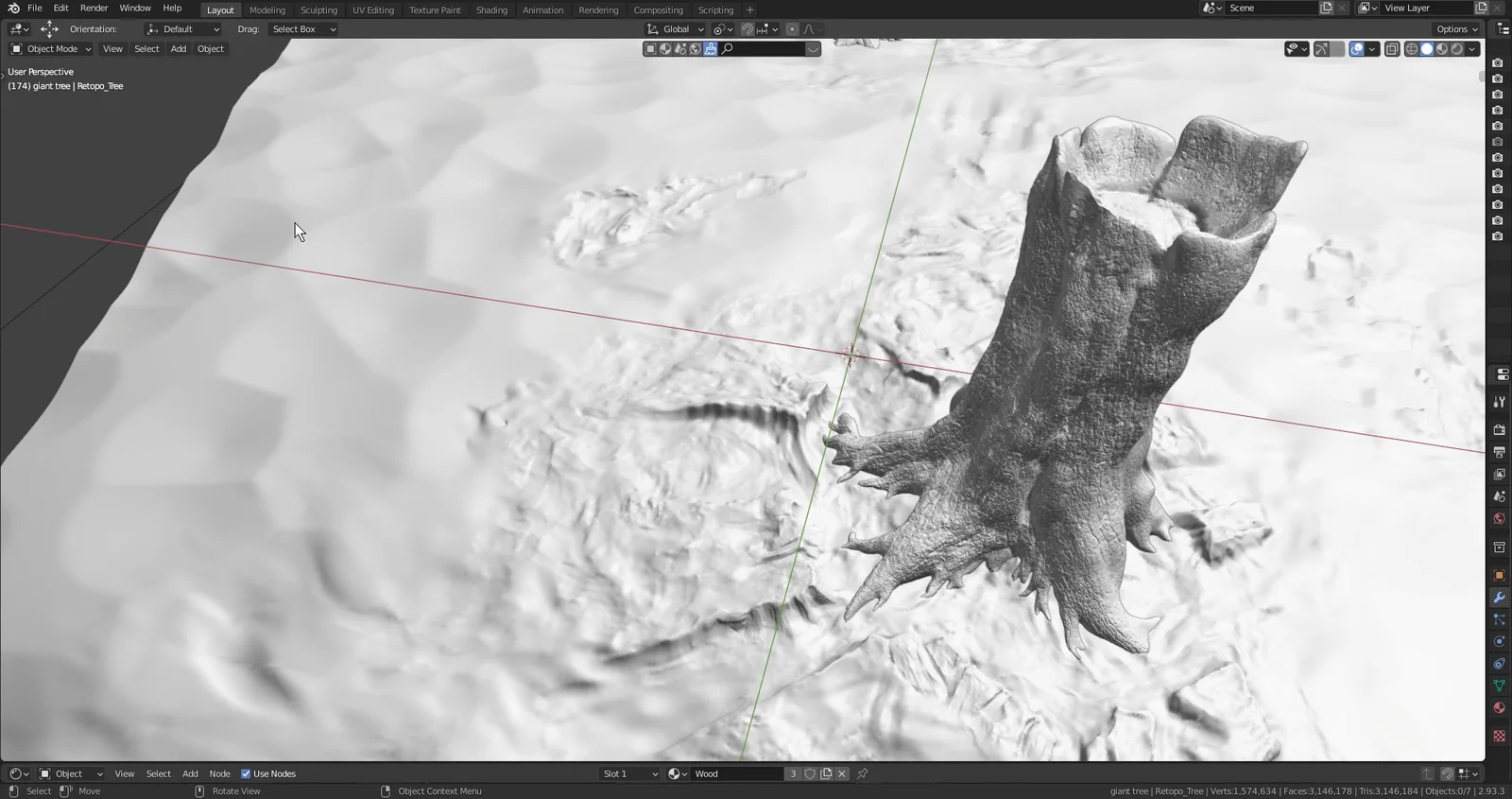Click the View Layer name field

pyautogui.click(x=1425, y=9)
